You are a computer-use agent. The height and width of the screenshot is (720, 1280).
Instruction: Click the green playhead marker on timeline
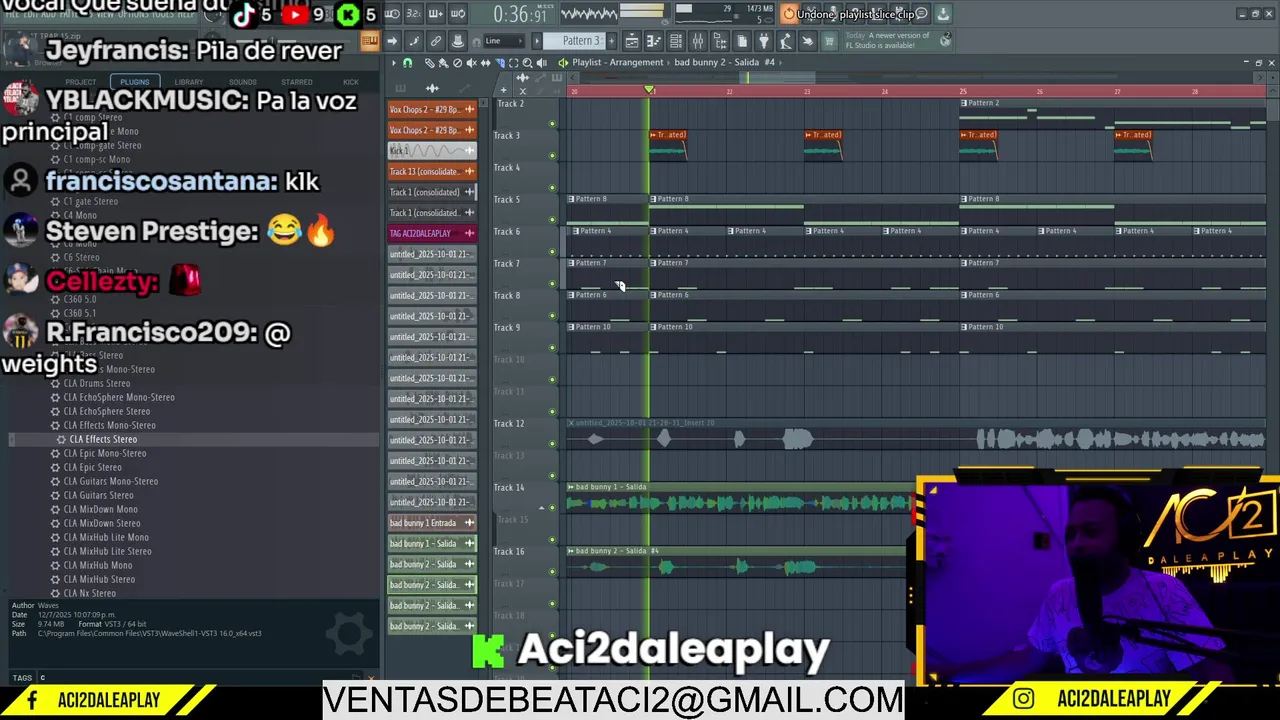tap(649, 91)
